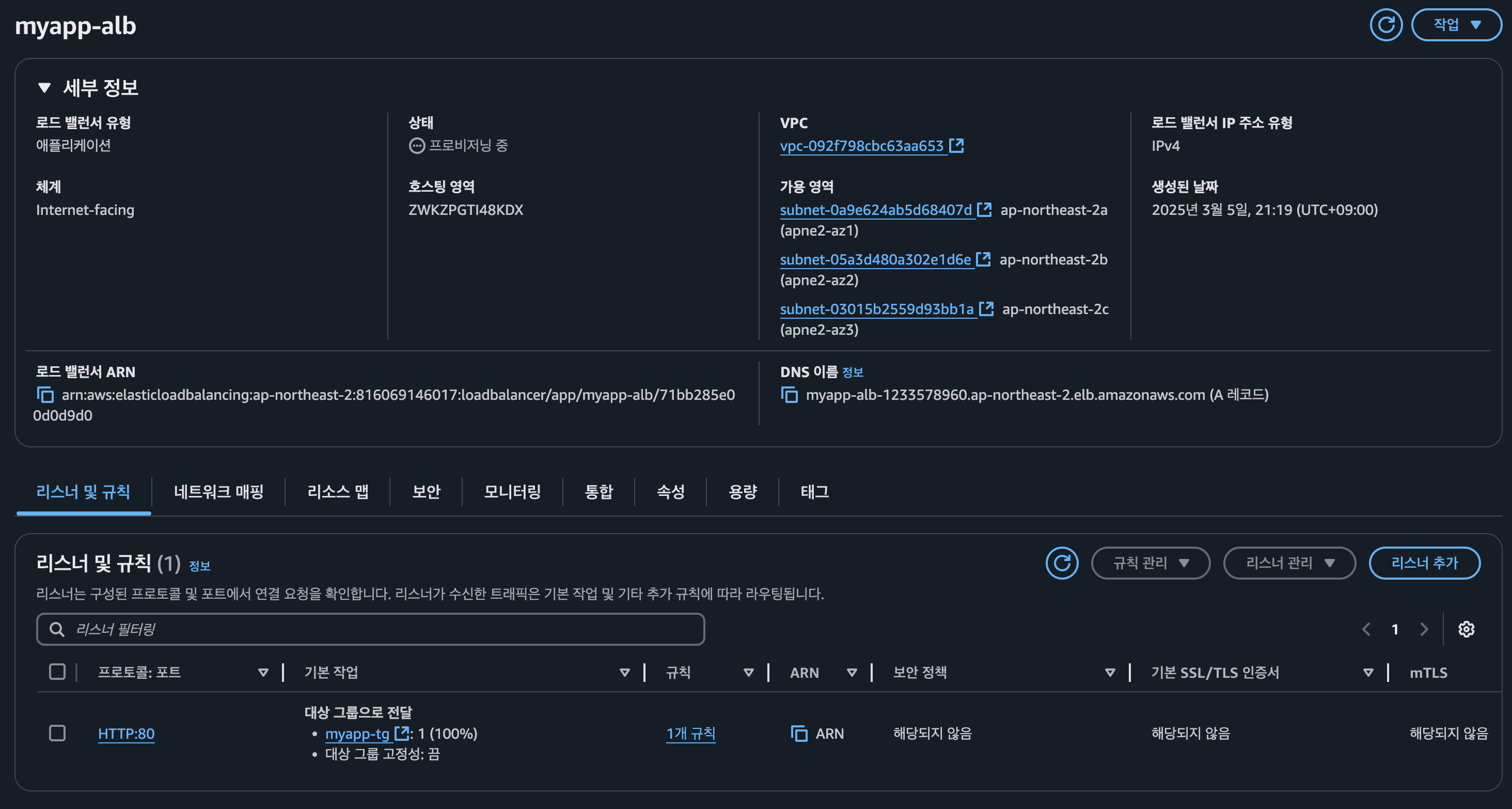The height and width of the screenshot is (809, 1512).
Task: Switch to 네트워크 매핑 tab
Action: point(218,492)
